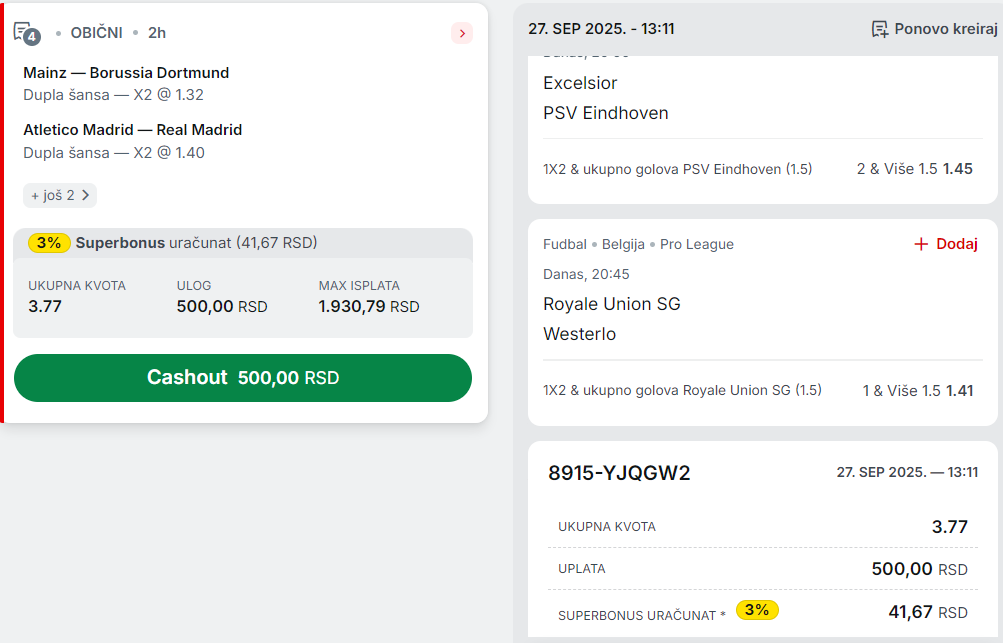The width and height of the screenshot is (1003, 643).
Task: Click the Fudbal Belgija Pro League breadcrumb
Action: (638, 244)
